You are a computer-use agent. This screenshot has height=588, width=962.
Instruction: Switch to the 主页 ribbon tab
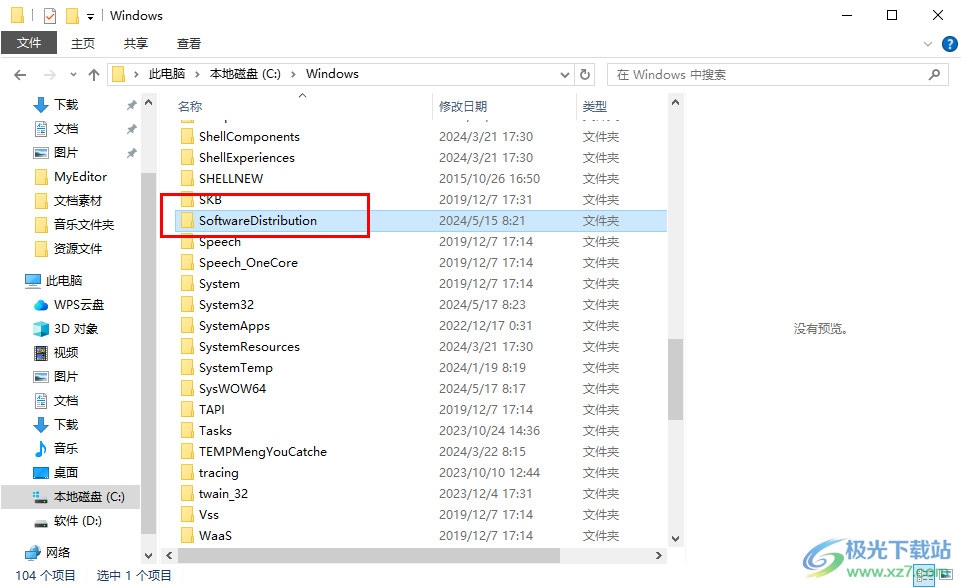83,43
